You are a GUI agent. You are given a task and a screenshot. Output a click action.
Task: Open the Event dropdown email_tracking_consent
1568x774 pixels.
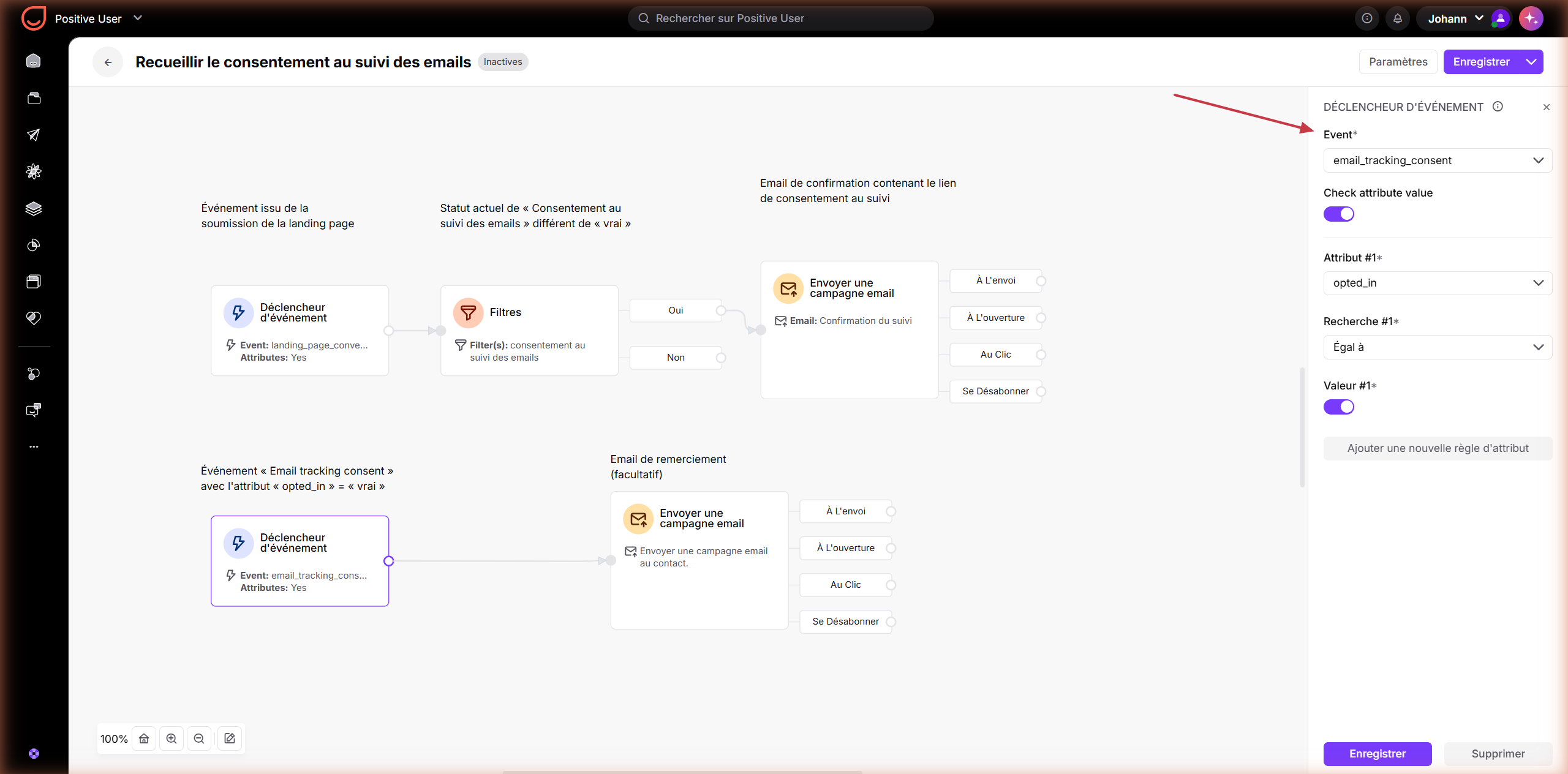1438,160
